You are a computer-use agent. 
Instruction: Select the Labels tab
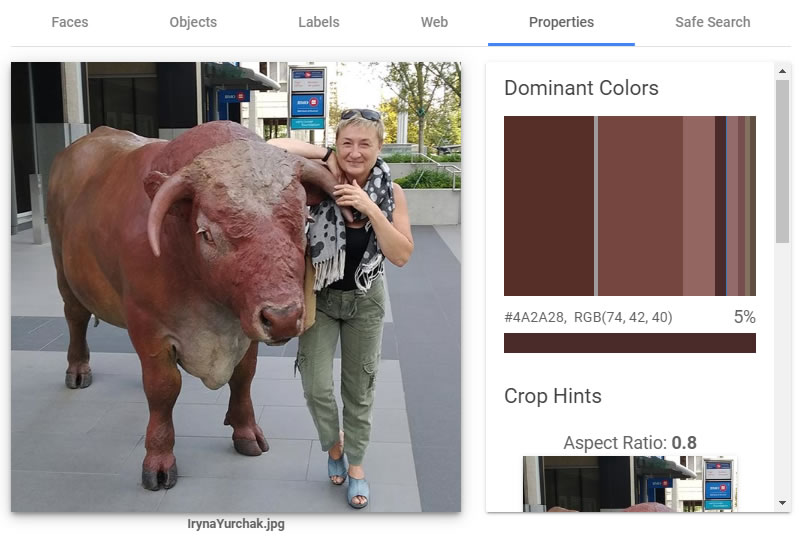tap(319, 22)
